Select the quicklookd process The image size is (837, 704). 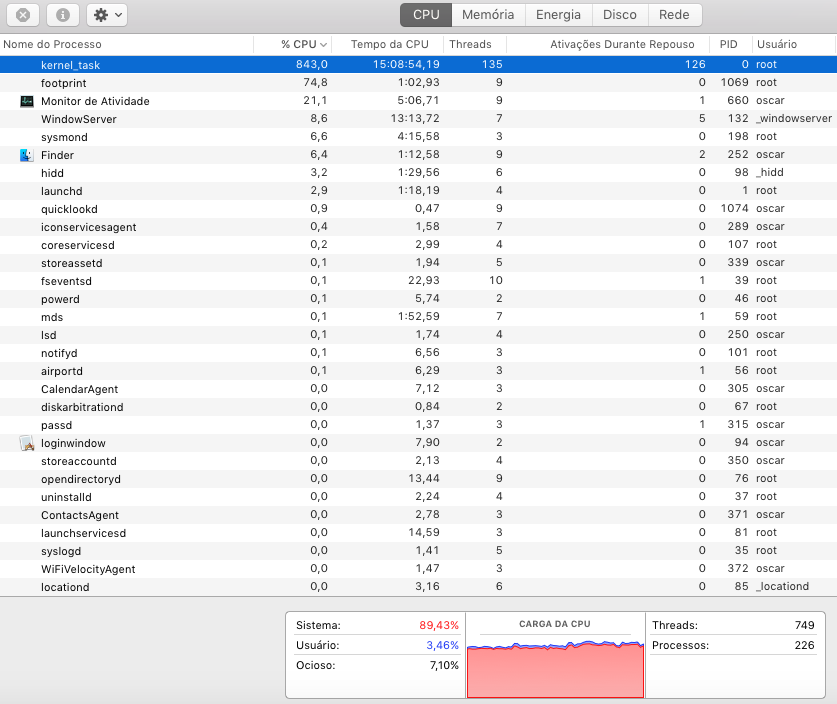(418, 209)
